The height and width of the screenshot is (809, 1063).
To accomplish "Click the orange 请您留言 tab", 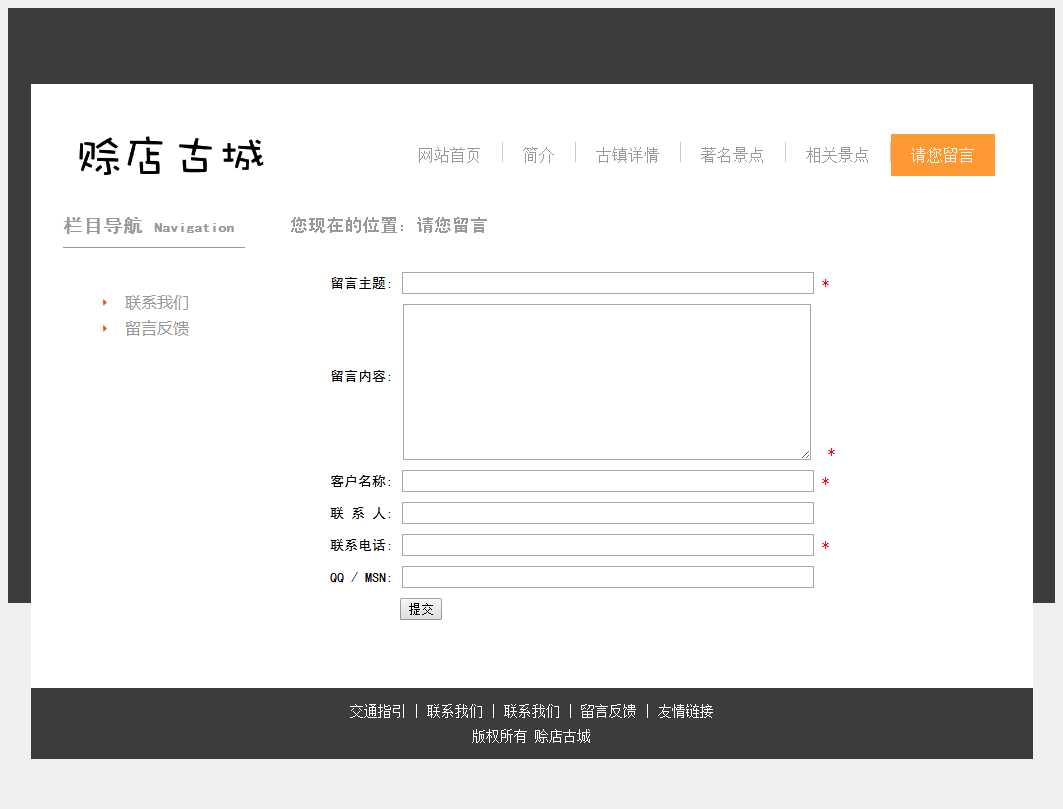I will [x=942, y=155].
